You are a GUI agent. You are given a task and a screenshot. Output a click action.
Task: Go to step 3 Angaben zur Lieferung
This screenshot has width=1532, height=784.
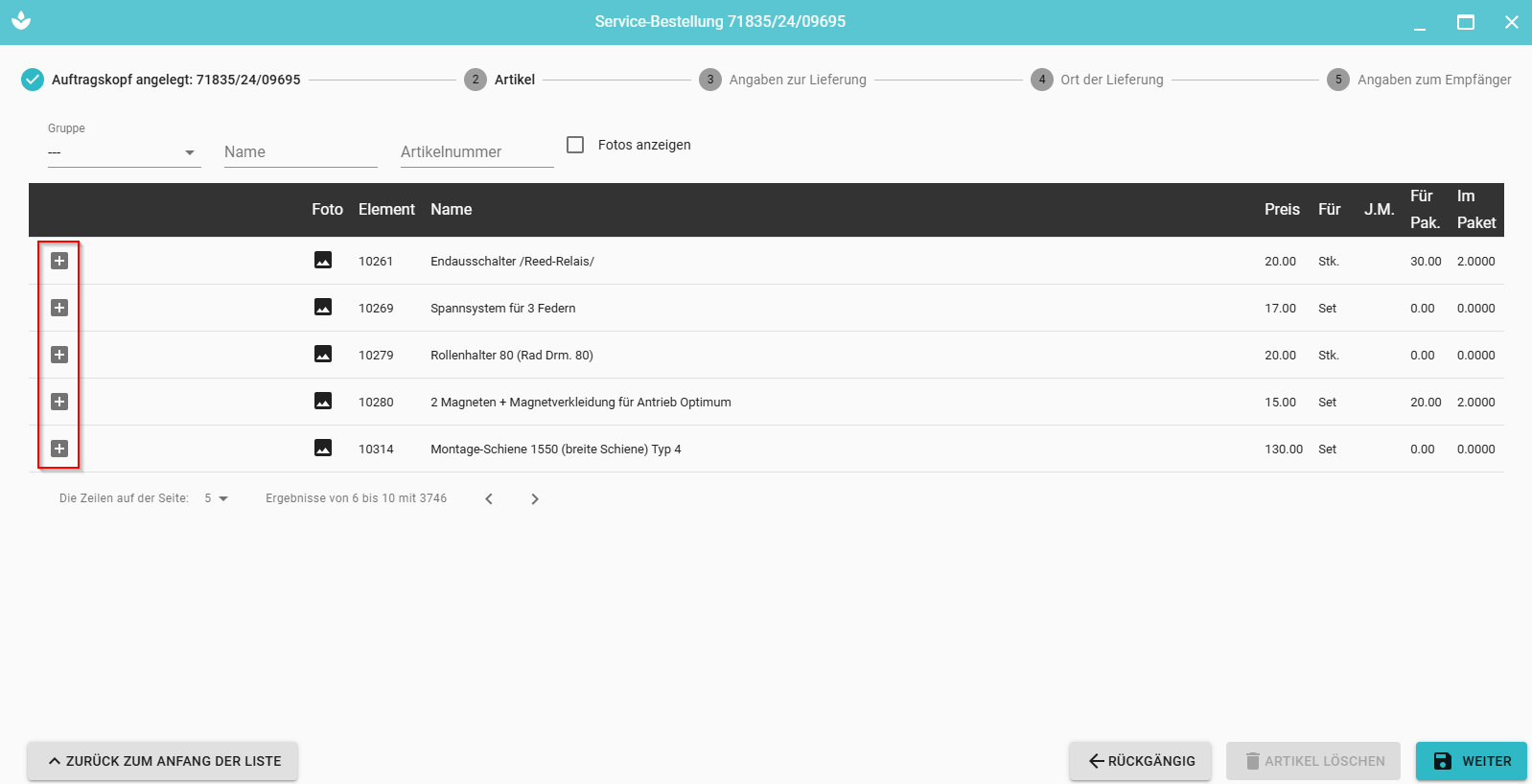[x=782, y=80]
